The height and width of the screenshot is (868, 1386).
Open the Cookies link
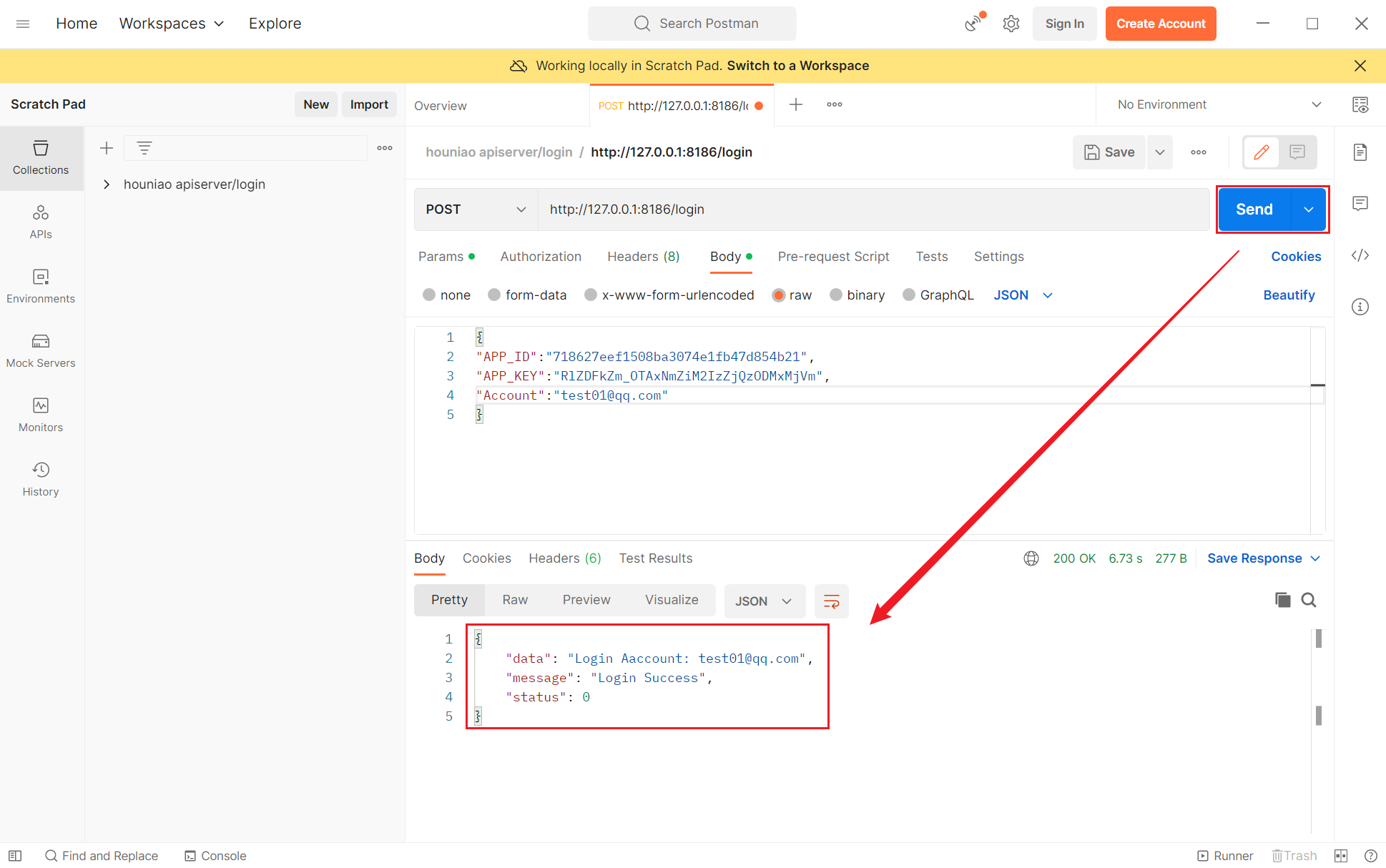click(x=1296, y=257)
